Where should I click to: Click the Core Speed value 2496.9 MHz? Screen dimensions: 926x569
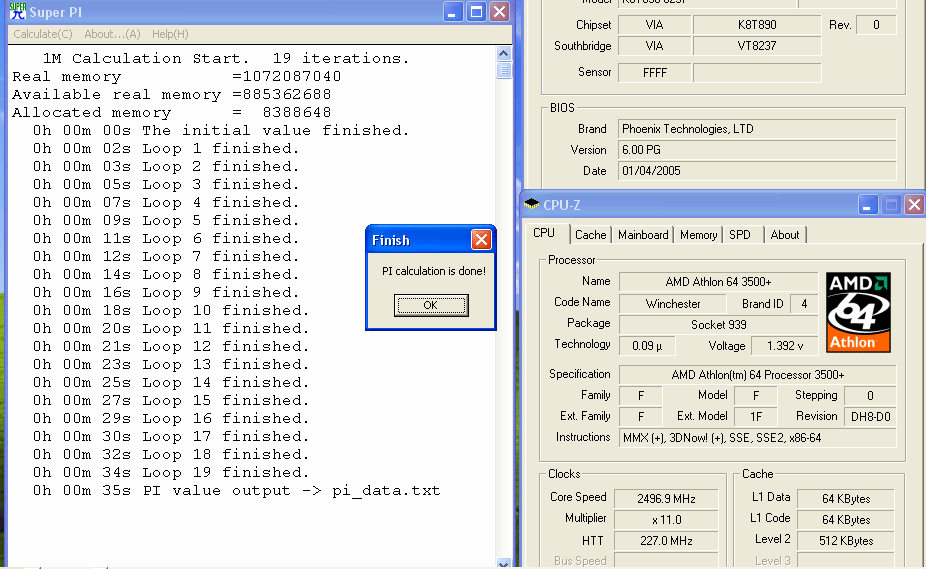click(666, 499)
